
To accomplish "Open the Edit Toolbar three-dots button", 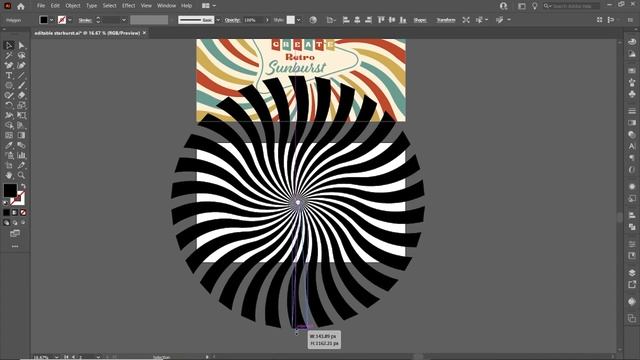I will click(x=15, y=246).
